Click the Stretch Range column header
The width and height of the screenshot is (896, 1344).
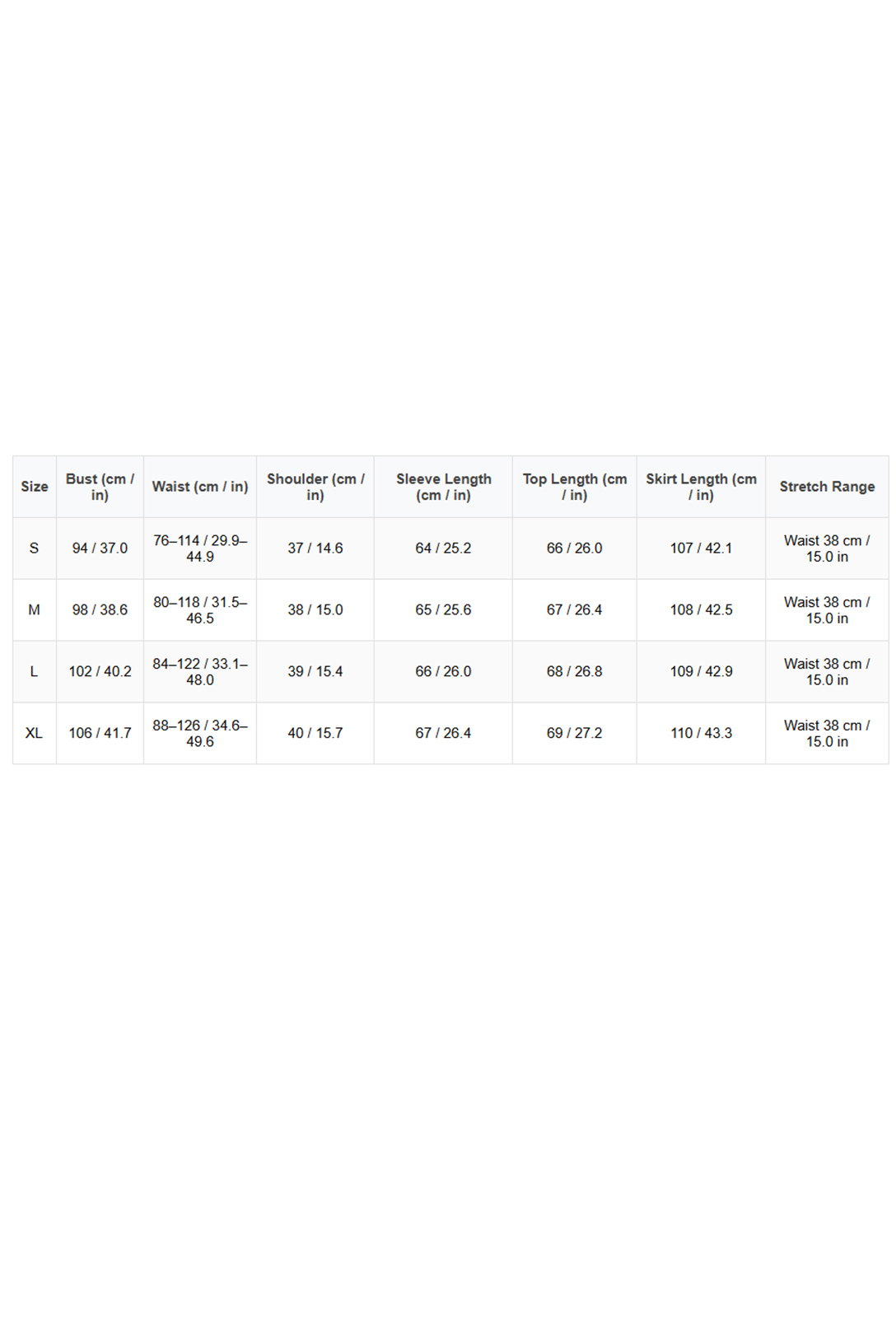coord(827,487)
